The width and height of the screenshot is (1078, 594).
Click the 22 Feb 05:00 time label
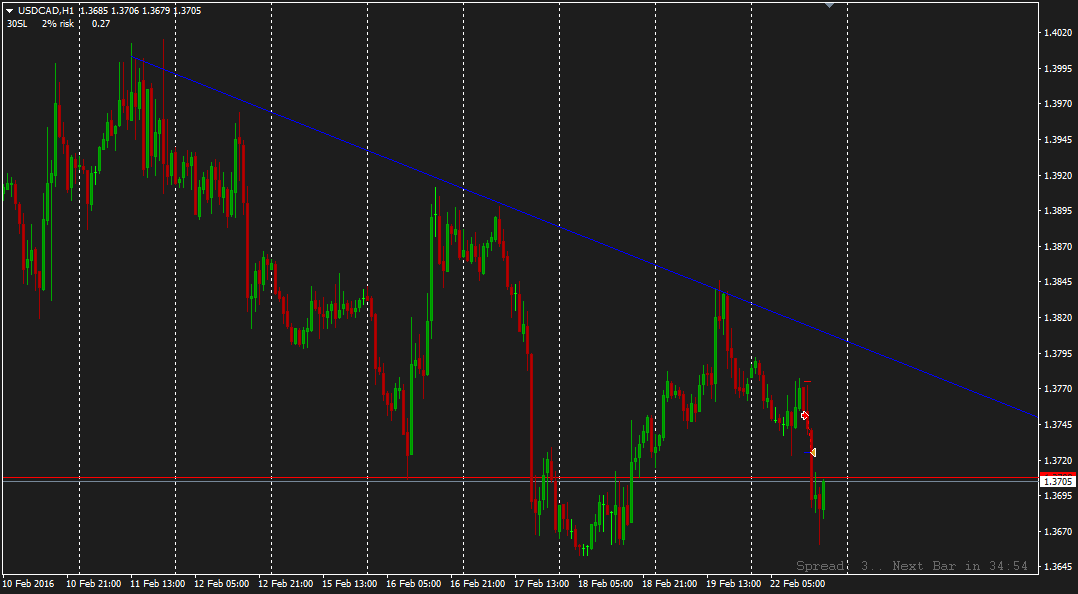click(x=798, y=584)
